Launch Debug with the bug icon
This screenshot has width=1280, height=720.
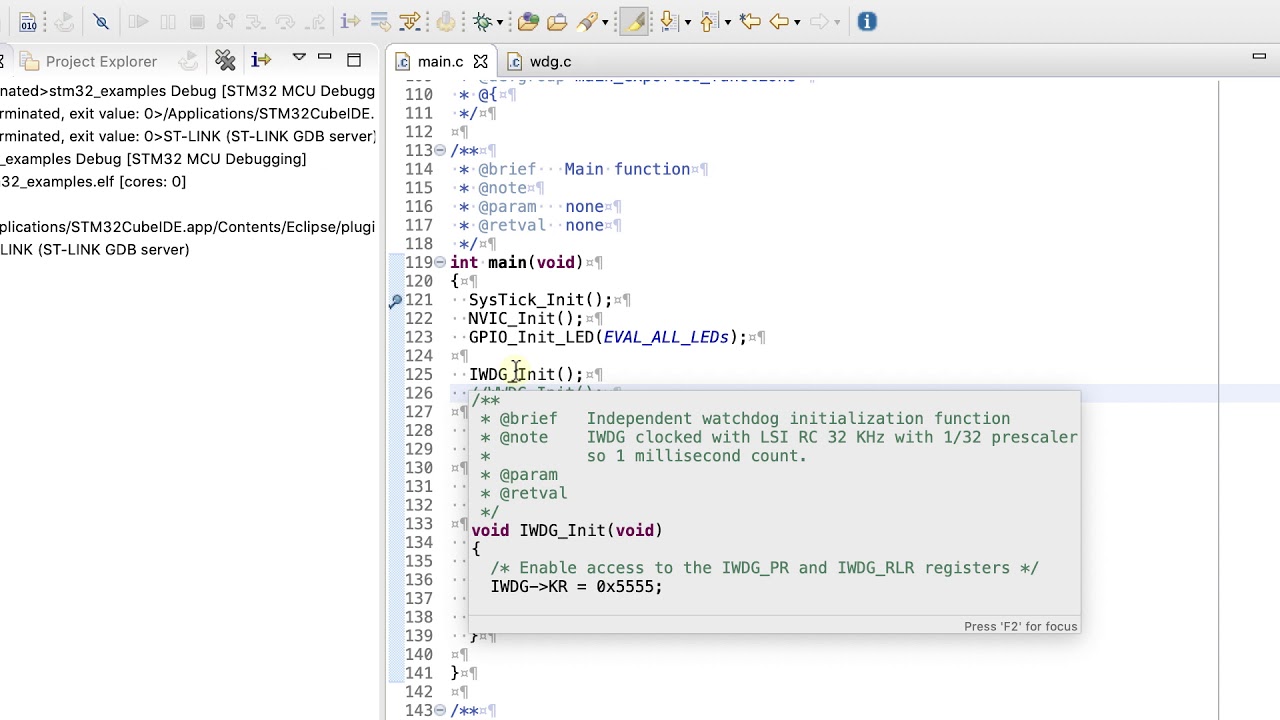(483, 22)
